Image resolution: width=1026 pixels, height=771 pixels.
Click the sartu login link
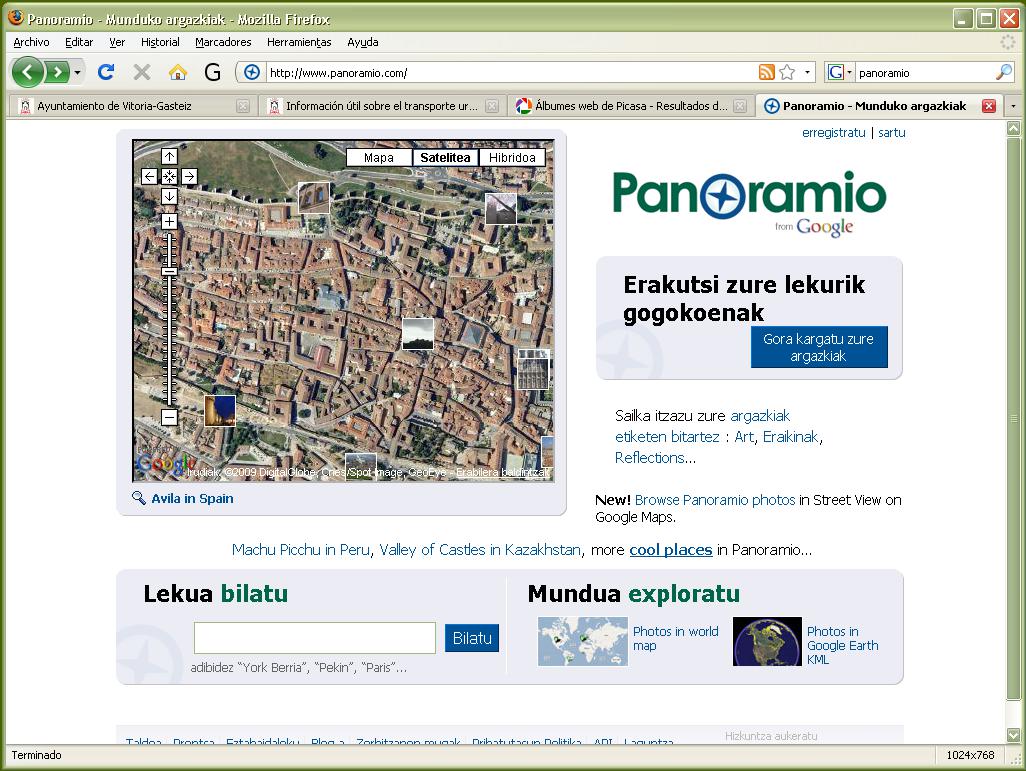tap(891, 132)
